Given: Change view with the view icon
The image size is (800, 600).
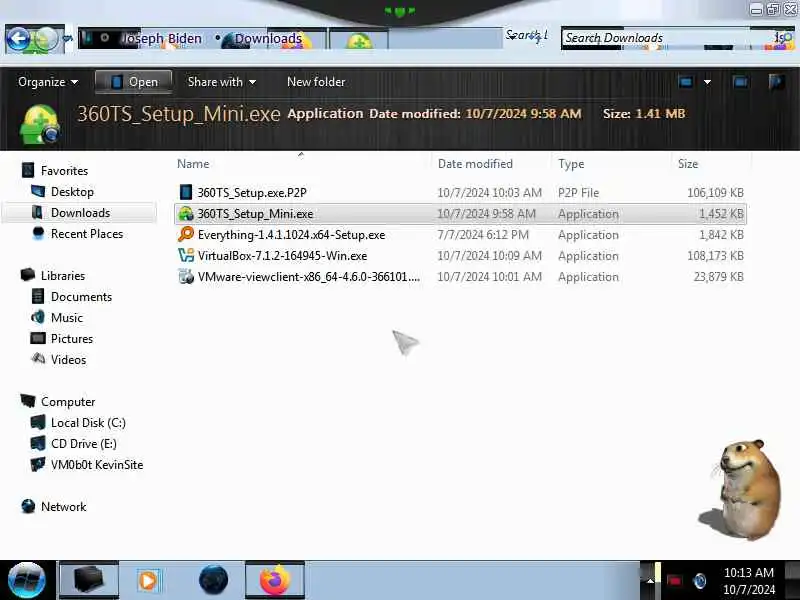Looking at the screenshot, I should (685, 82).
